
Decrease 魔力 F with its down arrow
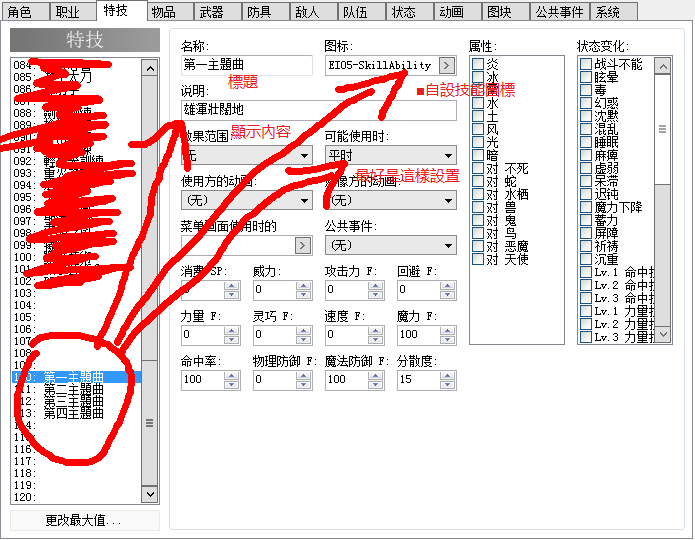(x=448, y=340)
